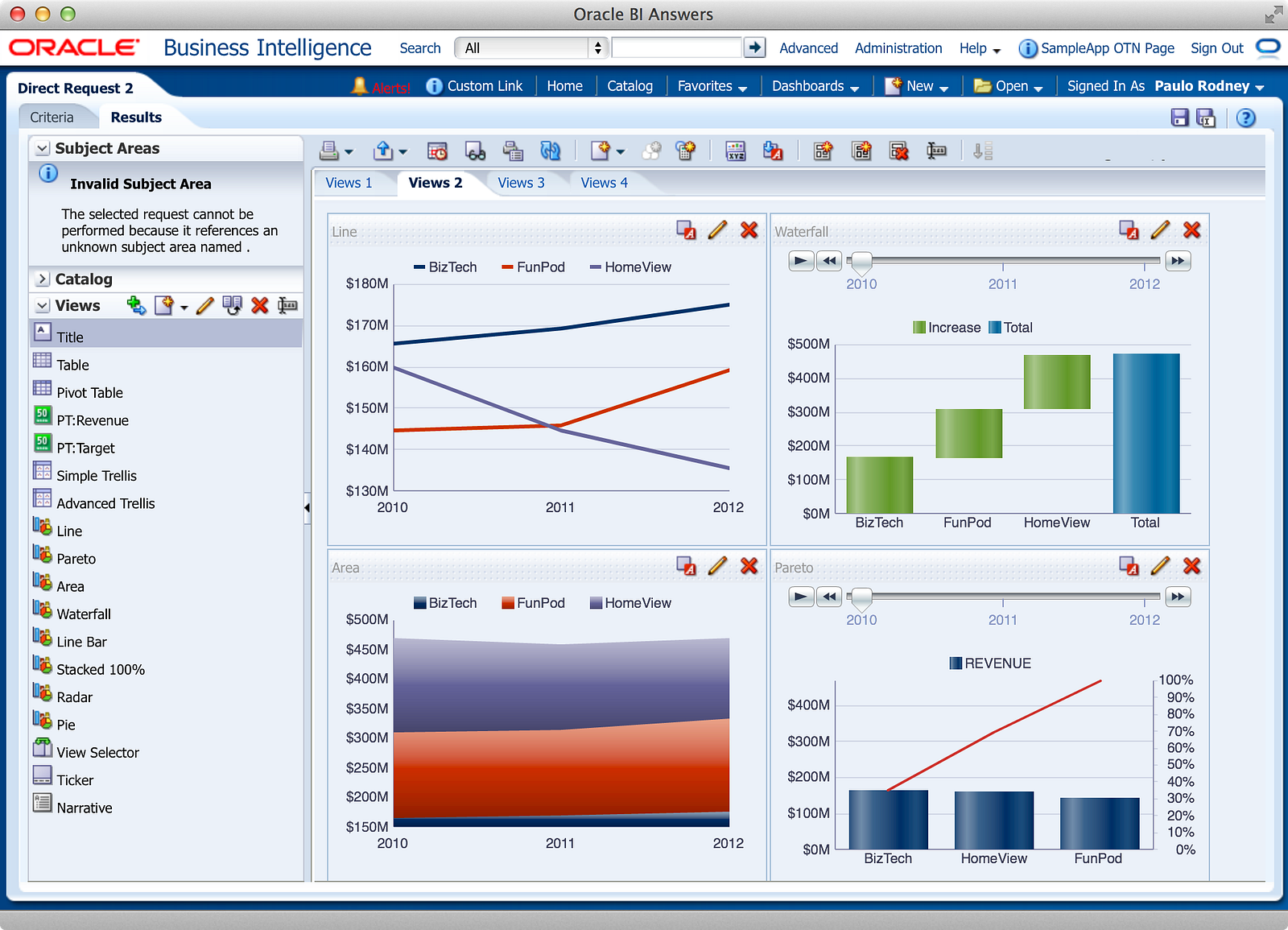The image size is (1288, 930).
Task: Click the format container icon on Line chart
Action: [x=687, y=230]
